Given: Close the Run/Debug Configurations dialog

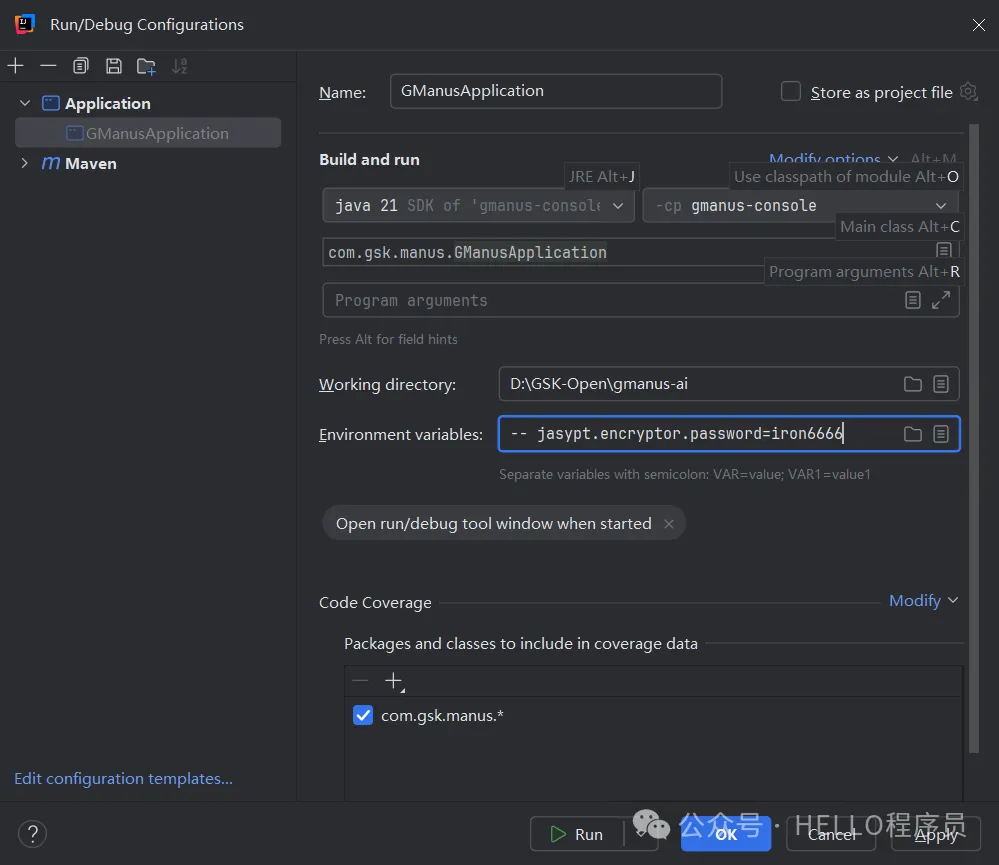Looking at the screenshot, I should click(979, 25).
